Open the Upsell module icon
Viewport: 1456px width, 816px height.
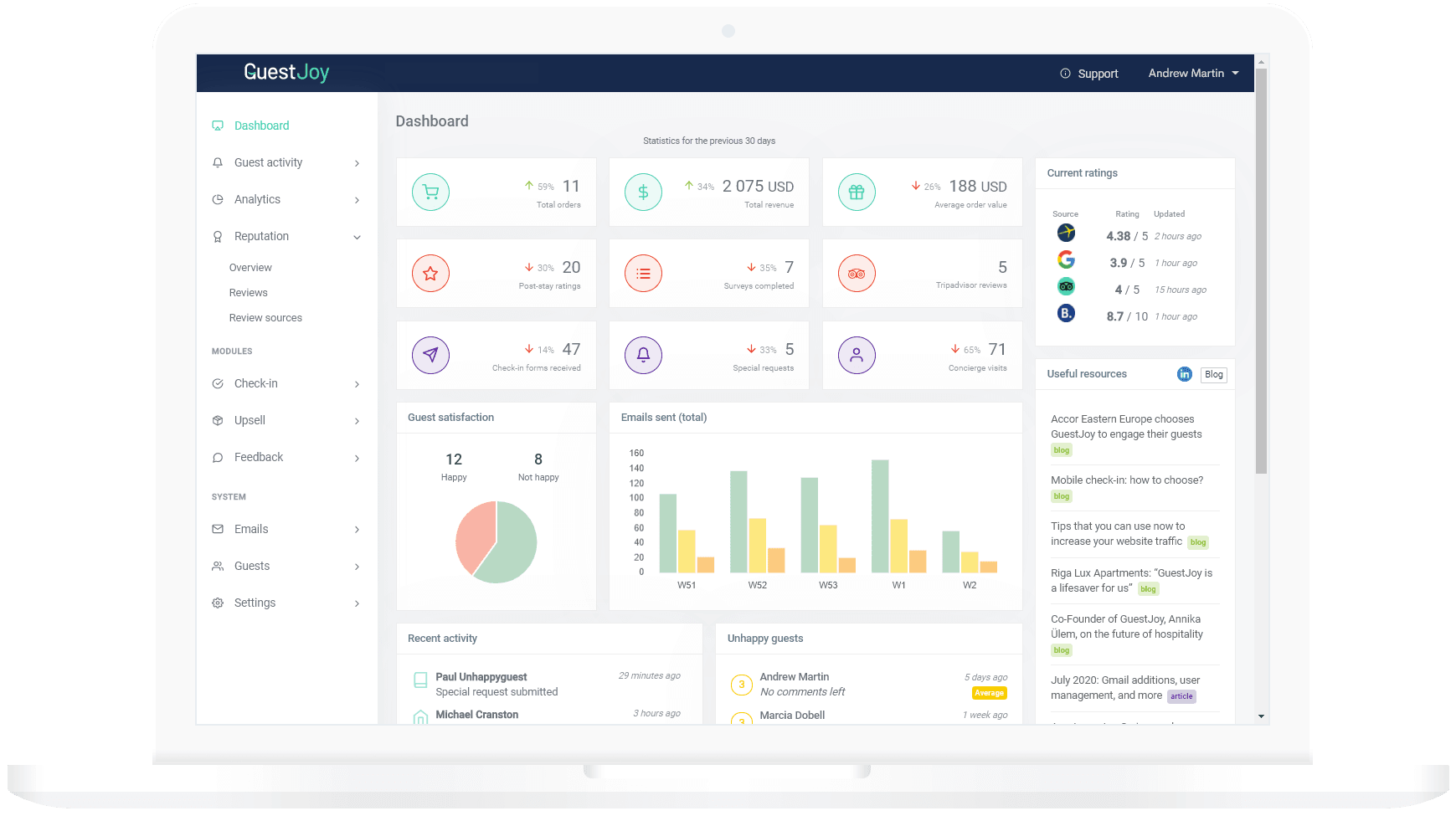click(218, 420)
